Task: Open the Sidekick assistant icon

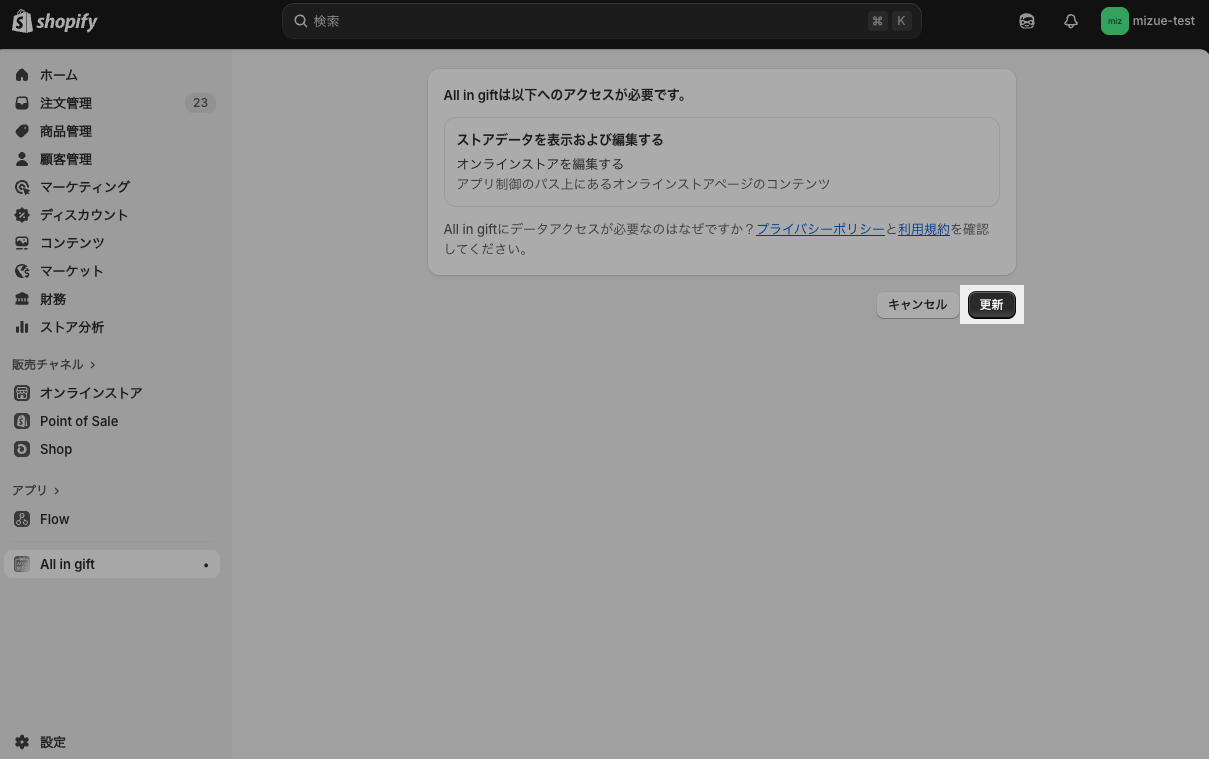Action: [1027, 21]
